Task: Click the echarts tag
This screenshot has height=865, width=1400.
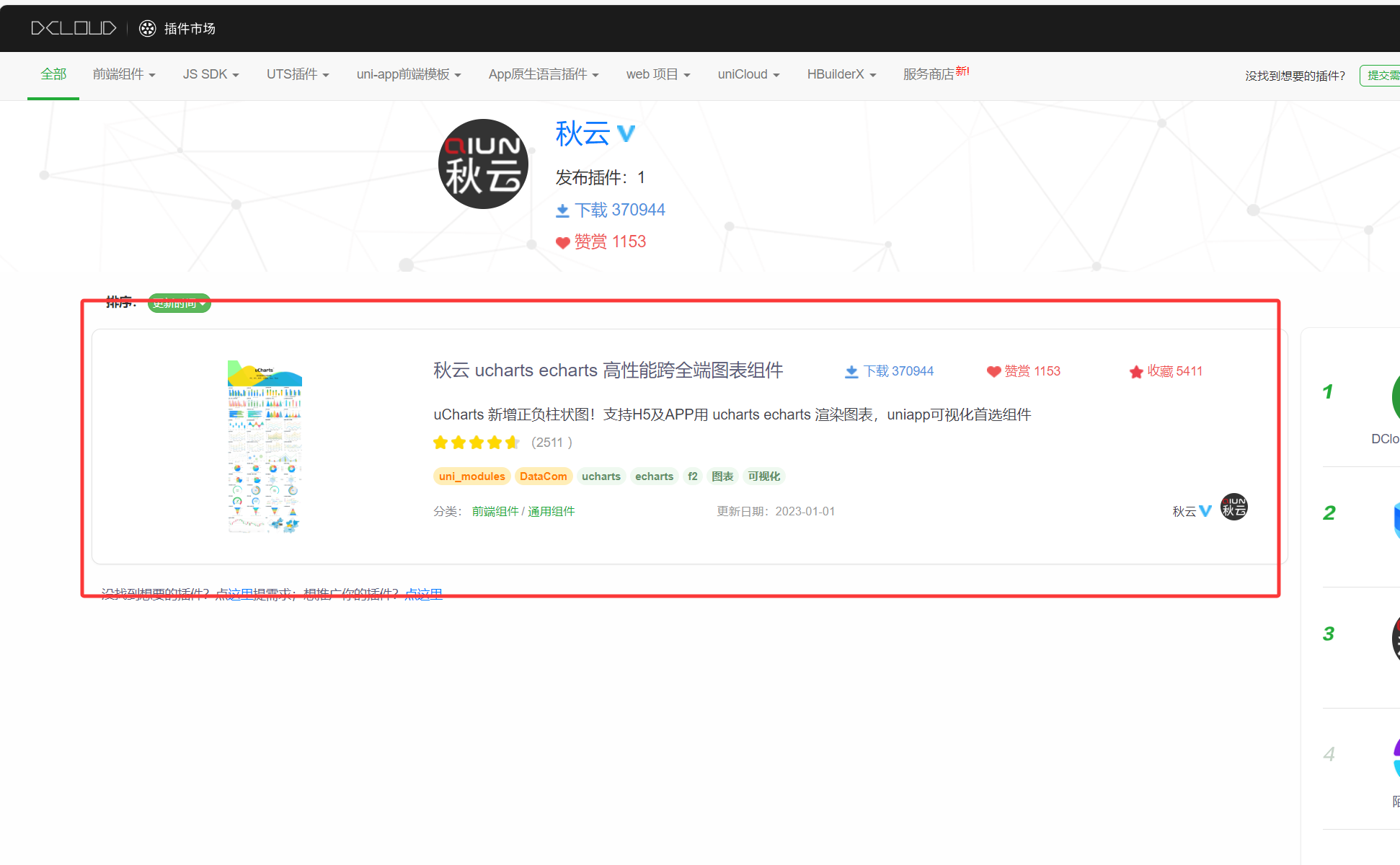Action: [654, 476]
